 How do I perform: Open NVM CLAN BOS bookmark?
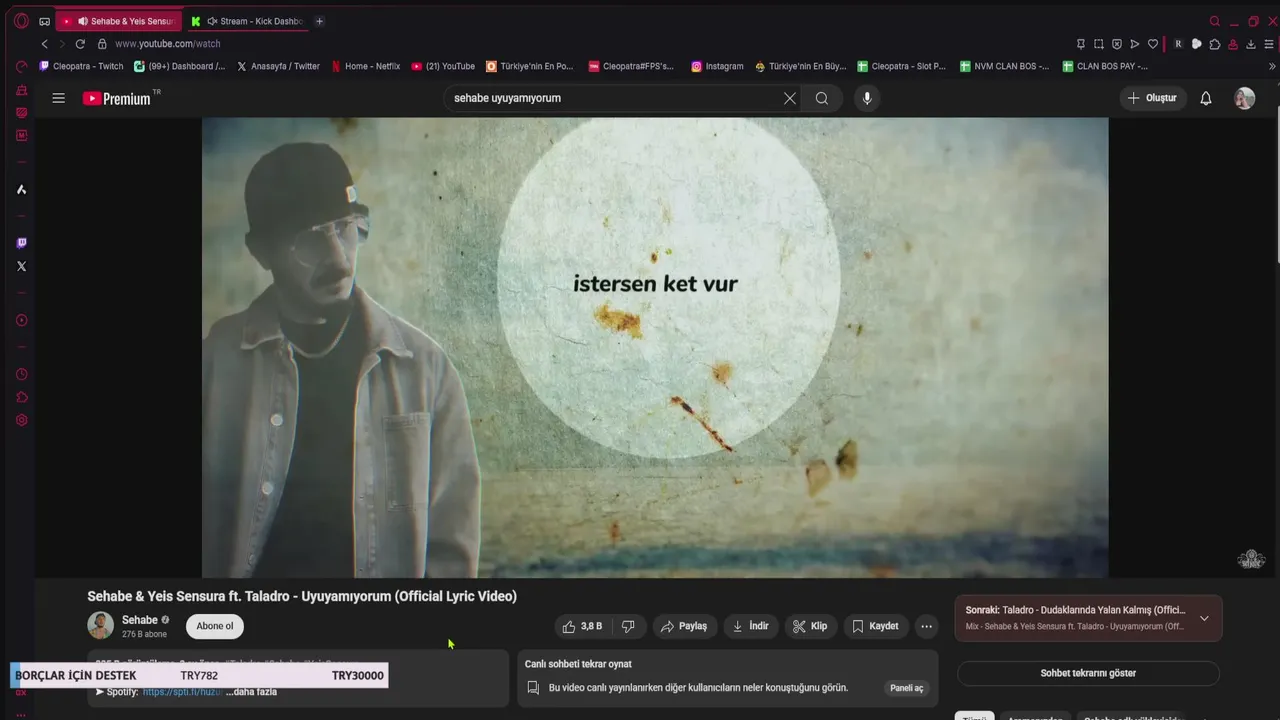point(1004,66)
